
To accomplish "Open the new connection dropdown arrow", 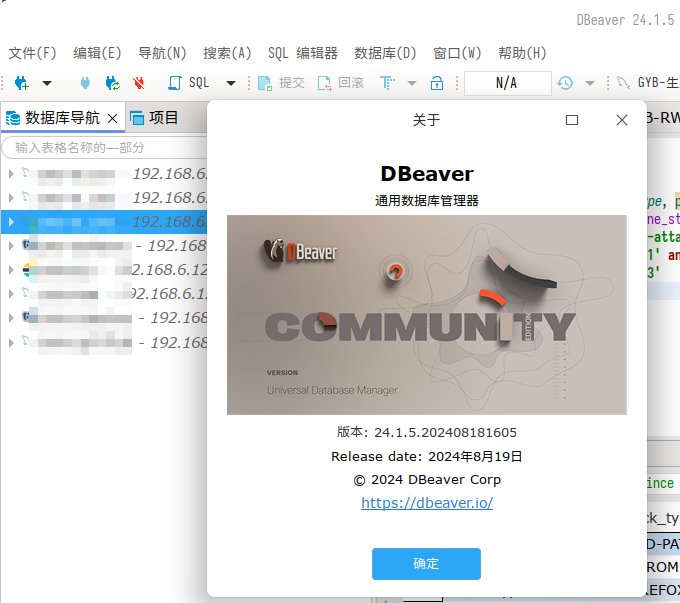I will (x=47, y=83).
